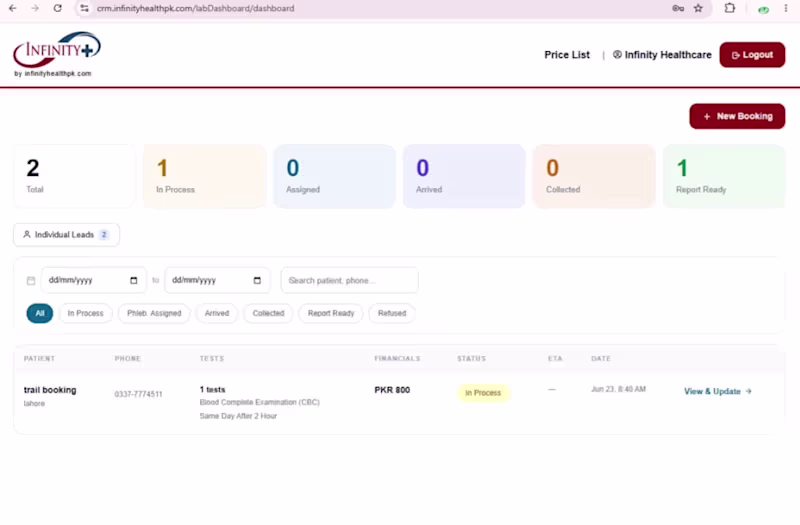800x525 pixels.
Task: Click the FINANCIALS column header
Action: pyautogui.click(x=397, y=359)
